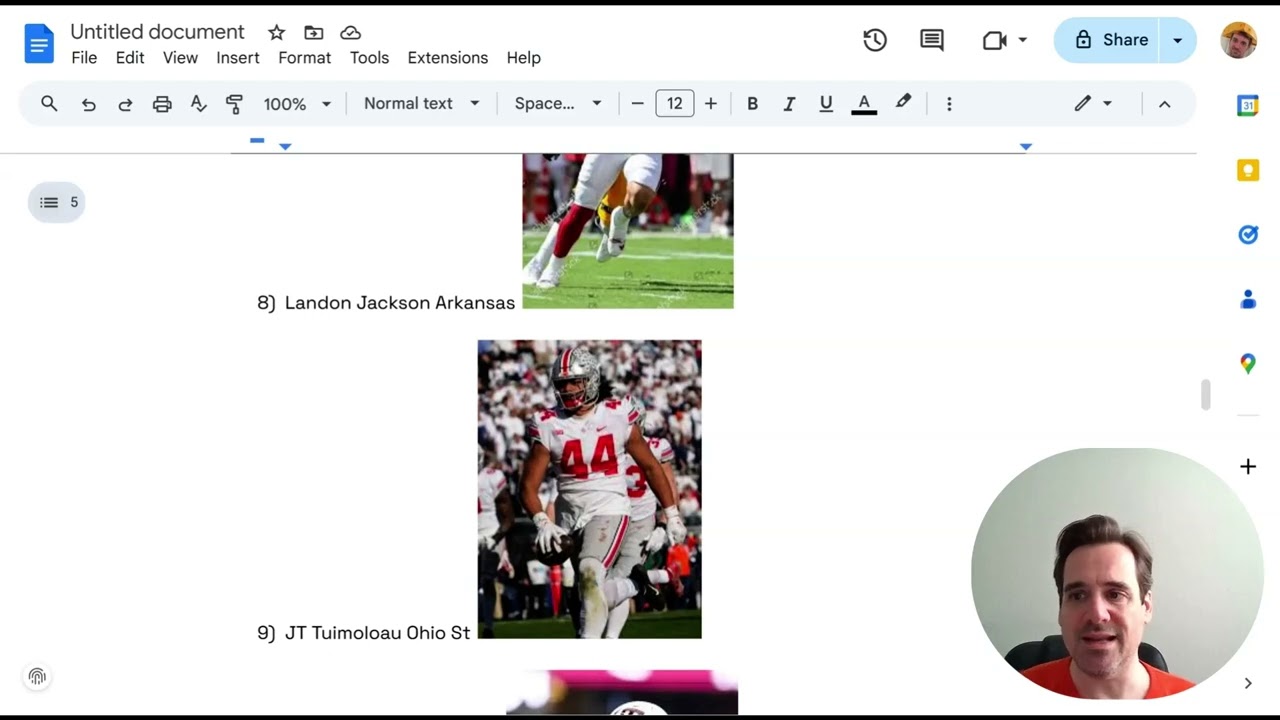Click text JT Tuimoloau Ohio St
This screenshot has width=1280, height=720.
click(x=377, y=633)
